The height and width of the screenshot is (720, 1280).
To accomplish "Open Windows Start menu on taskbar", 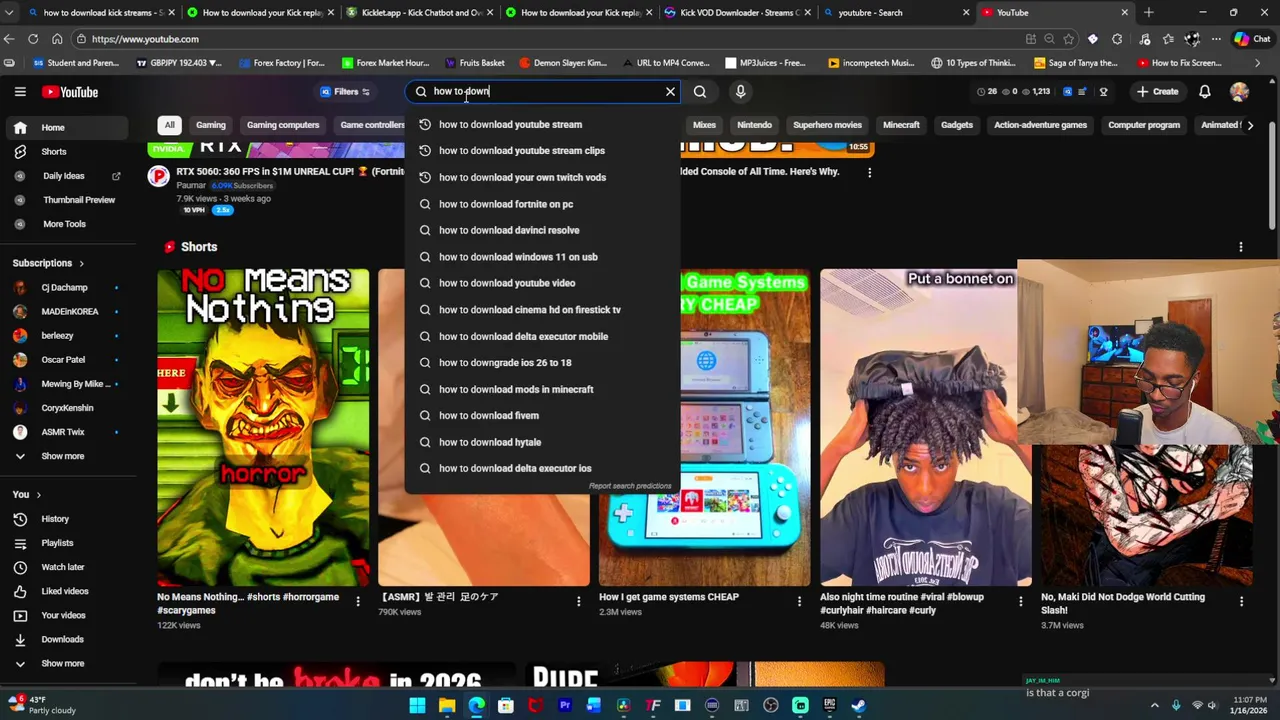I will coord(418,705).
